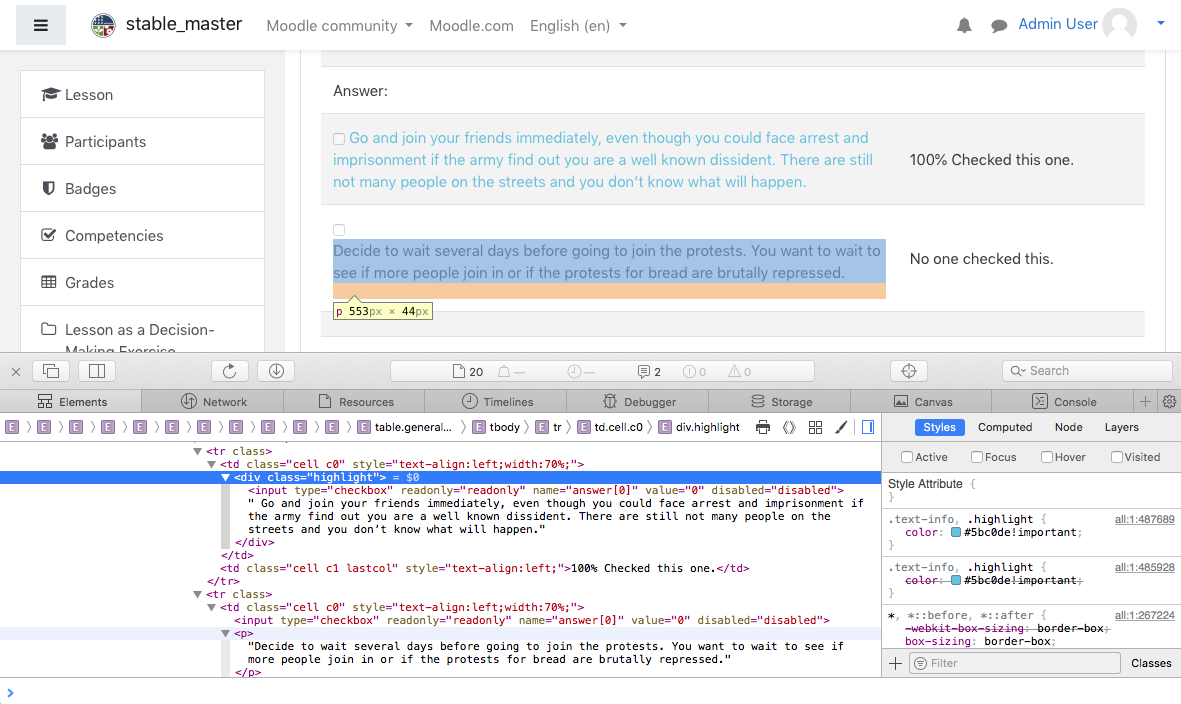Close the Web Inspector panel

pyautogui.click(x=16, y=371)
